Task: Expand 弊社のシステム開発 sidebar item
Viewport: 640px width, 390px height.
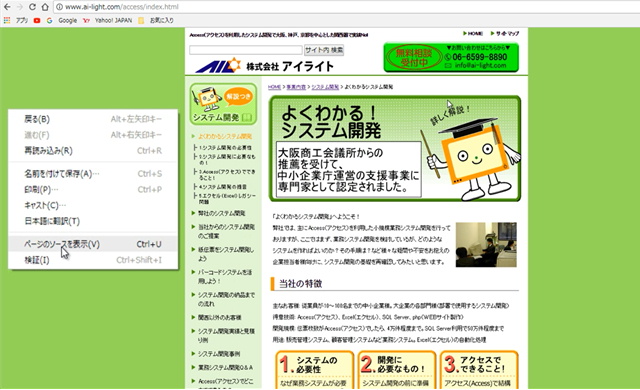Action: point(222,213)
